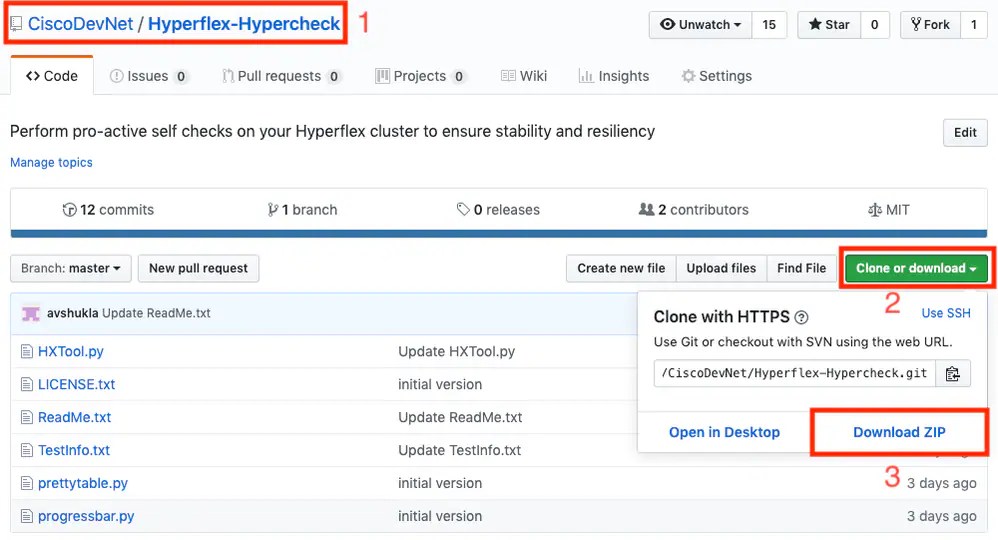998x540 pixels.
Task: Open the avshukla author link
Action: (x=73, y=313)
